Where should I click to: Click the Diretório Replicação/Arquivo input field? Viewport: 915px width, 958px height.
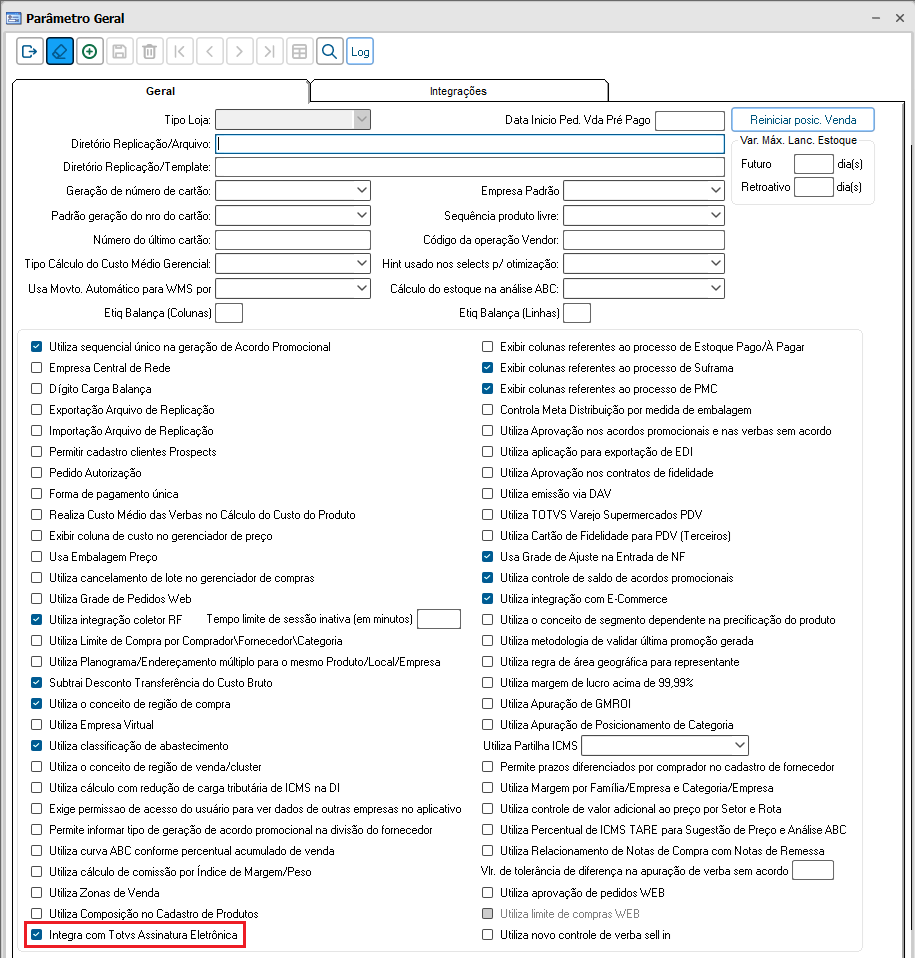click(470, 144)
